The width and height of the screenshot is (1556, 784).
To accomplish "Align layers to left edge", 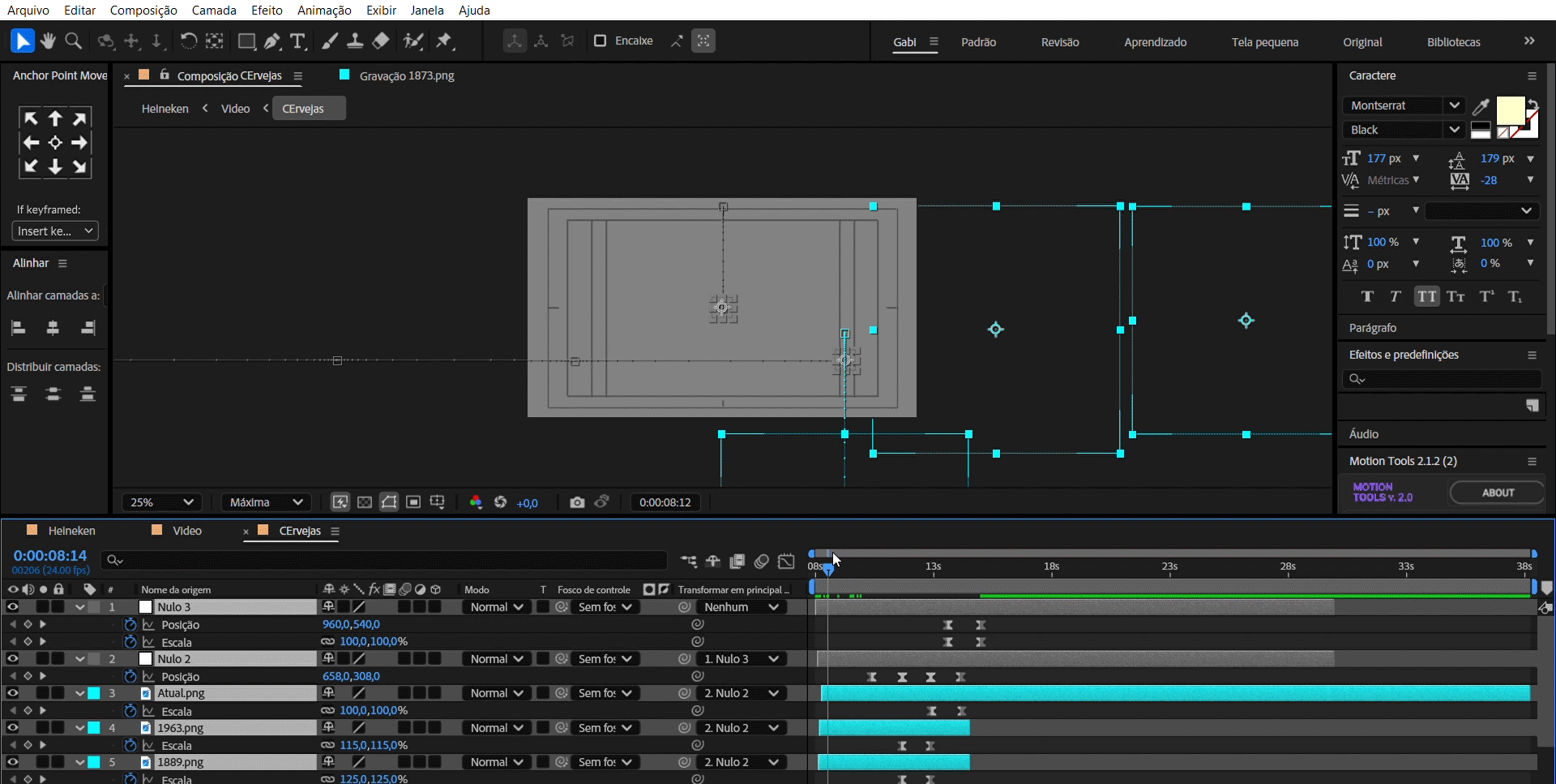I will [19, 327].
